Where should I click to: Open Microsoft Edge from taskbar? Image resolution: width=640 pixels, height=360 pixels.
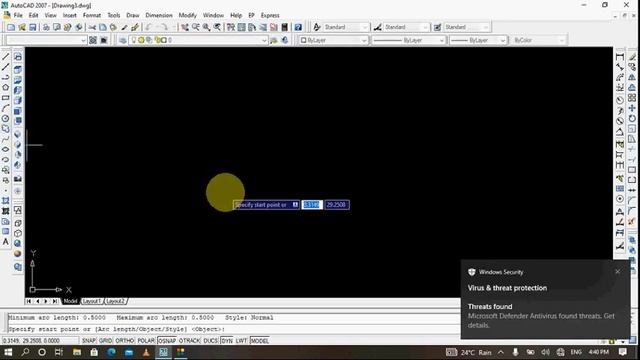coord(111,352)
